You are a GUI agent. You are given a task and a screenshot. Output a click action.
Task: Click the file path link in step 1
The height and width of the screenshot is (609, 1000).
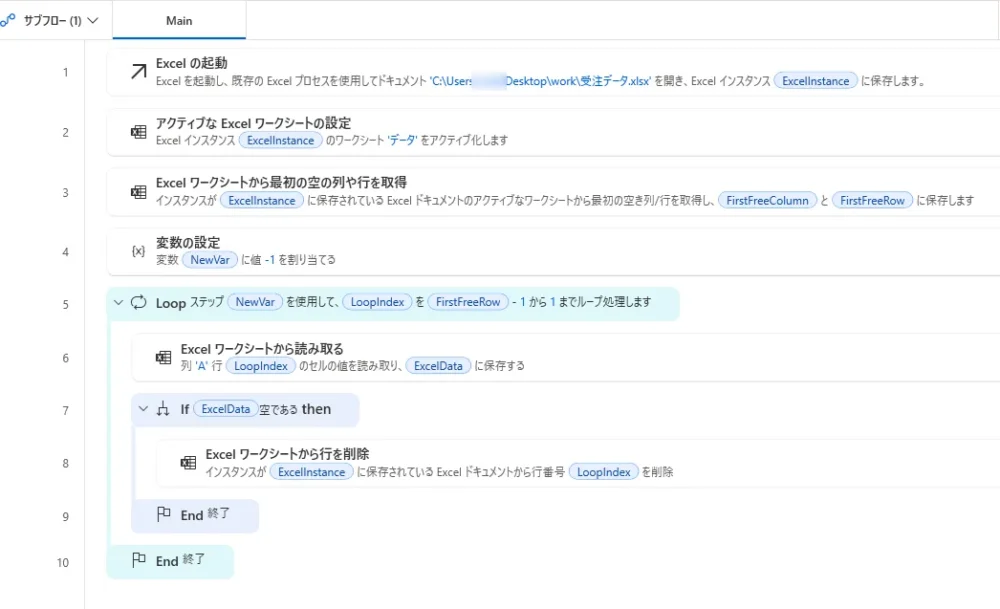pos(540,81)
